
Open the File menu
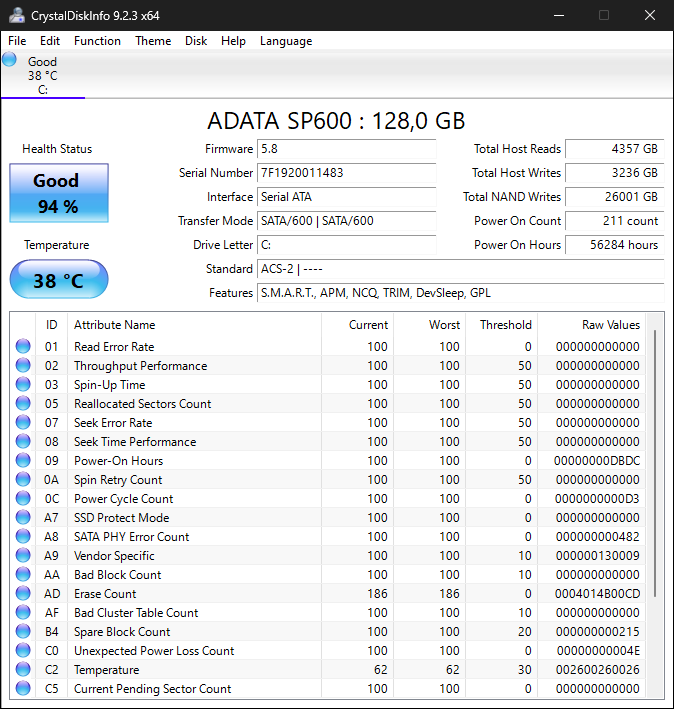click(17, 41)
